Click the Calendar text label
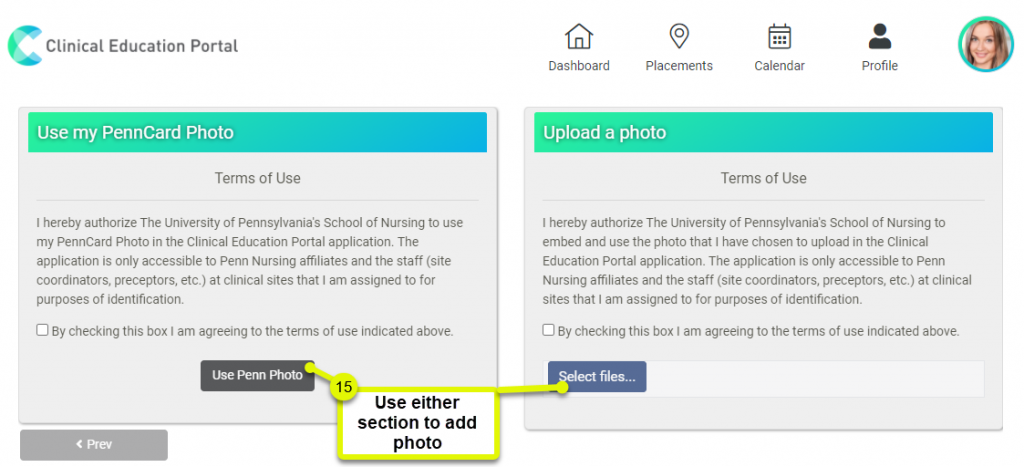This screenshot has width=1024, height=467. click(x=779, y=66)
